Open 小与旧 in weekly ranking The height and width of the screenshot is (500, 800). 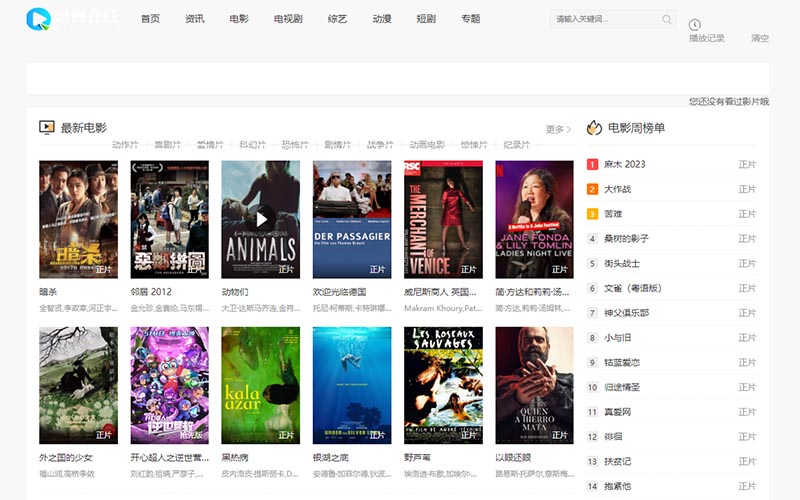point(617,338)
